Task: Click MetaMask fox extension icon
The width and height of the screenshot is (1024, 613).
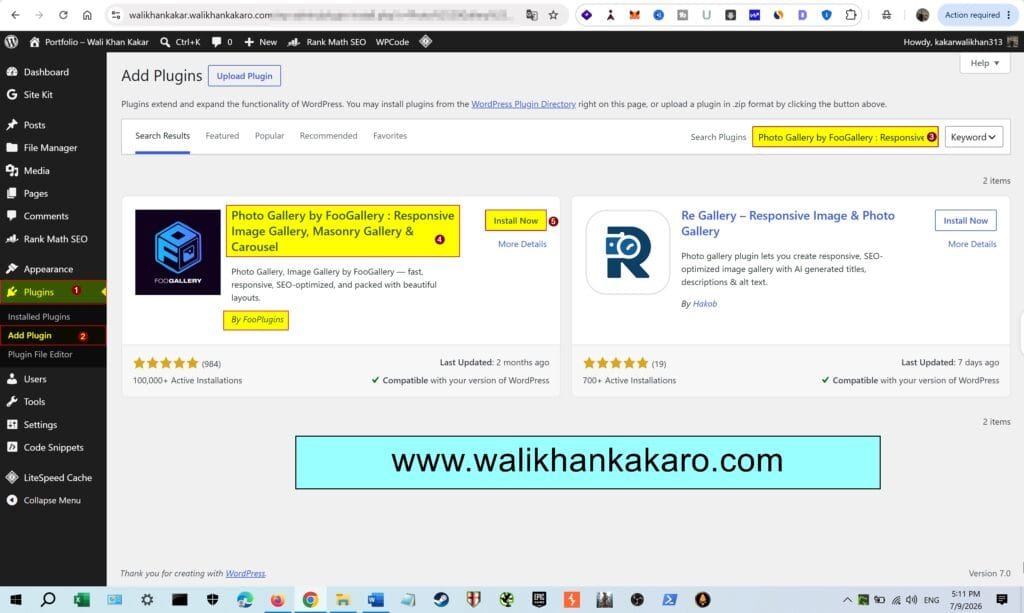Action: [x=634, y=15]
